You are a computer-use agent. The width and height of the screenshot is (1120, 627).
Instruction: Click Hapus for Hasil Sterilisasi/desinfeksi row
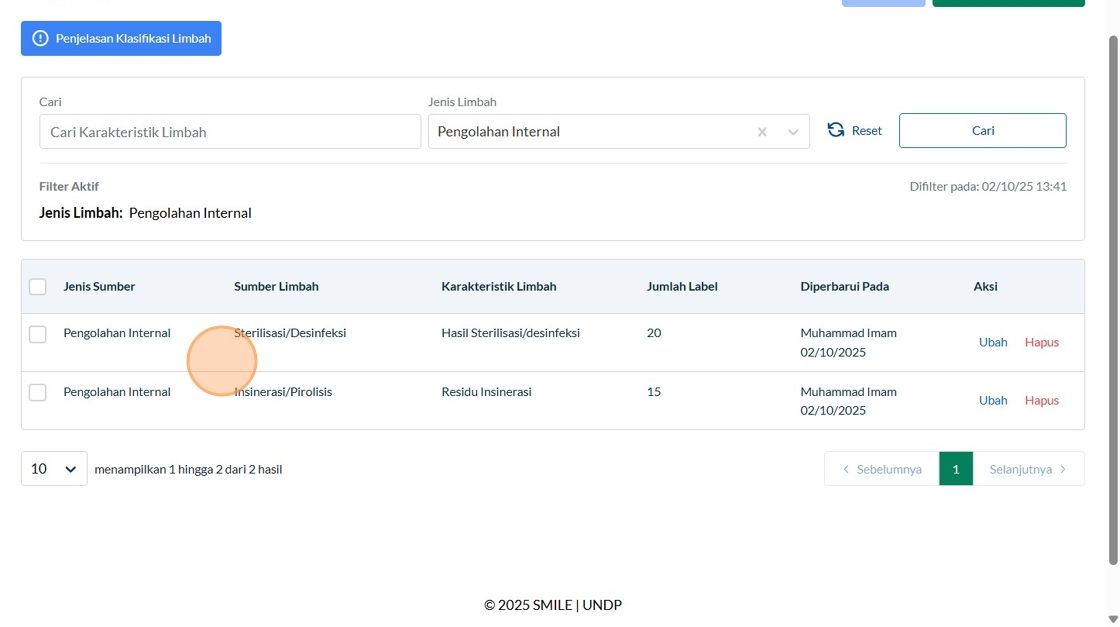click(1041, 342)
